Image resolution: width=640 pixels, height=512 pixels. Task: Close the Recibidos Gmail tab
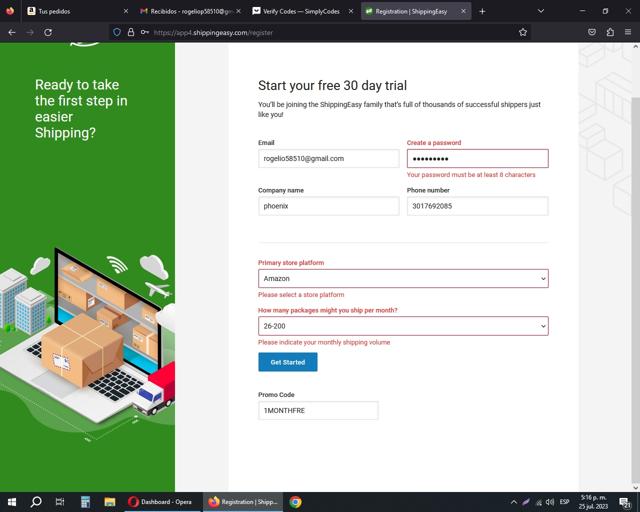[x=238, y=11]
